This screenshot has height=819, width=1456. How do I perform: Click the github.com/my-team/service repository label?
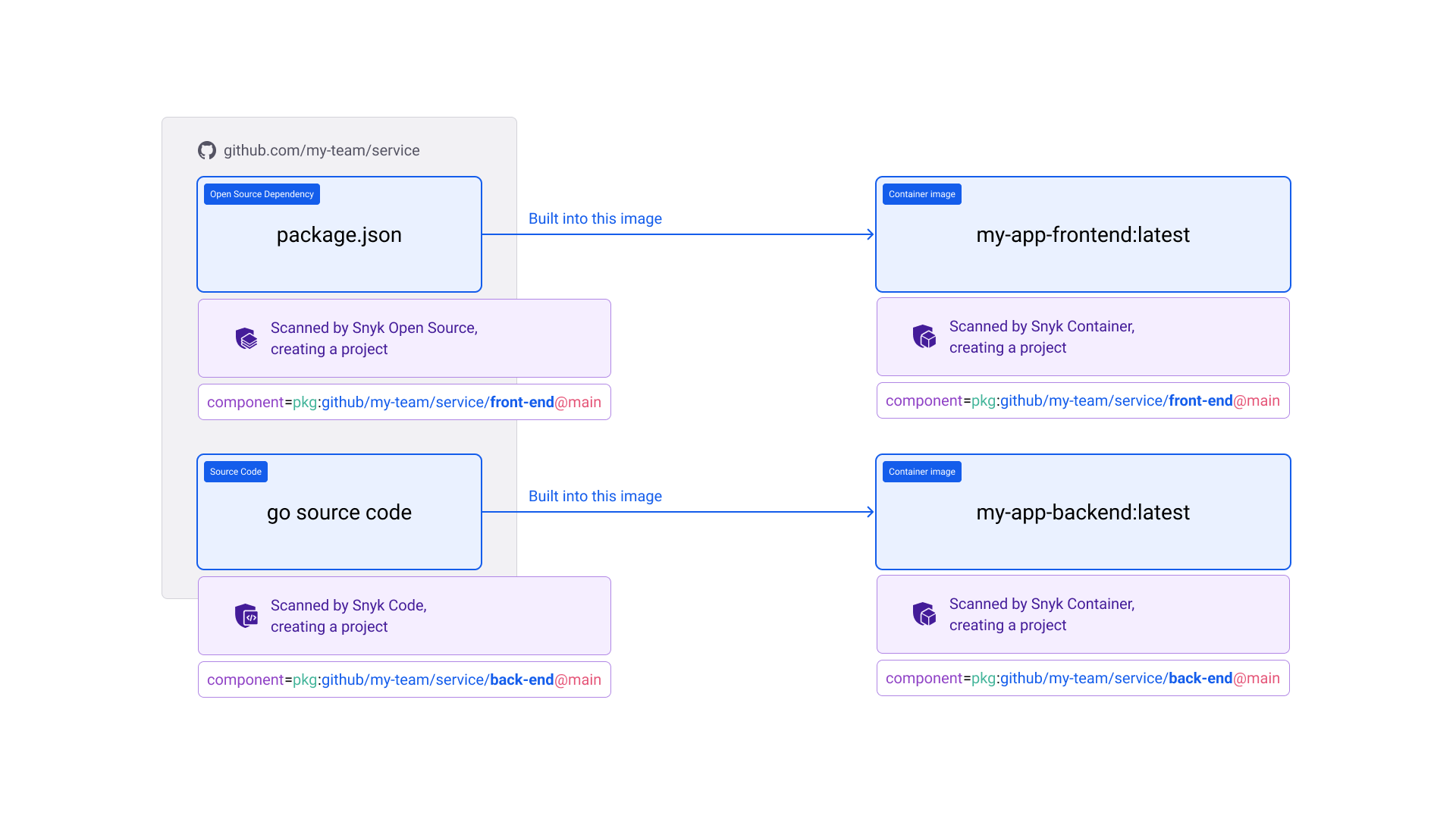[322, 150]
